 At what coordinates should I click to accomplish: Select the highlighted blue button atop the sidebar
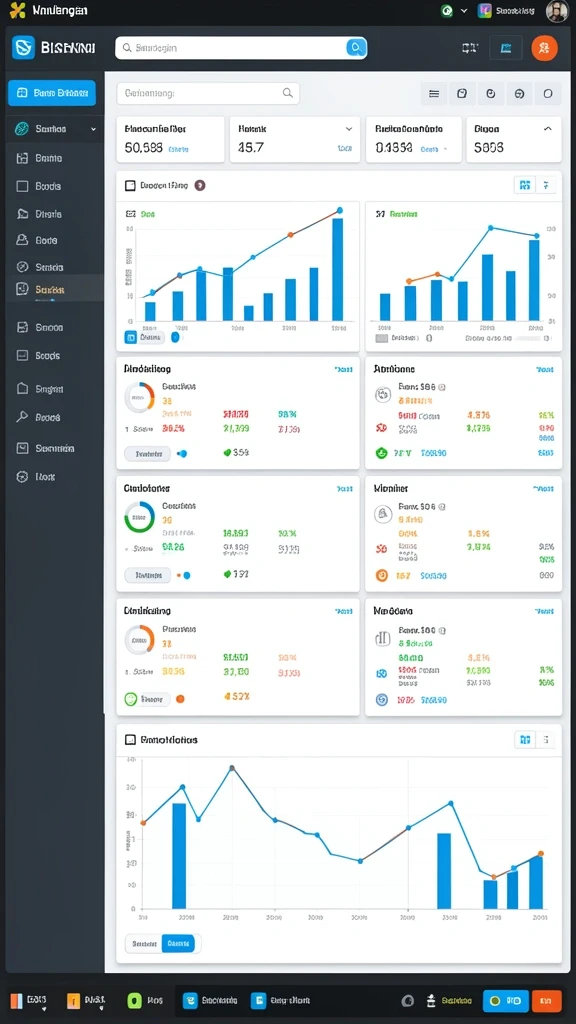click(52, 93)
